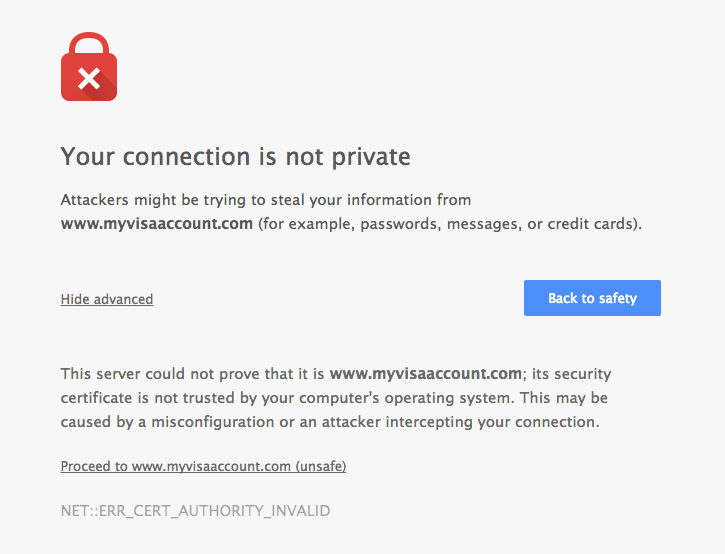Click the bold domain after "prove that it is"
Screen dimensions: 725x554
426,374
